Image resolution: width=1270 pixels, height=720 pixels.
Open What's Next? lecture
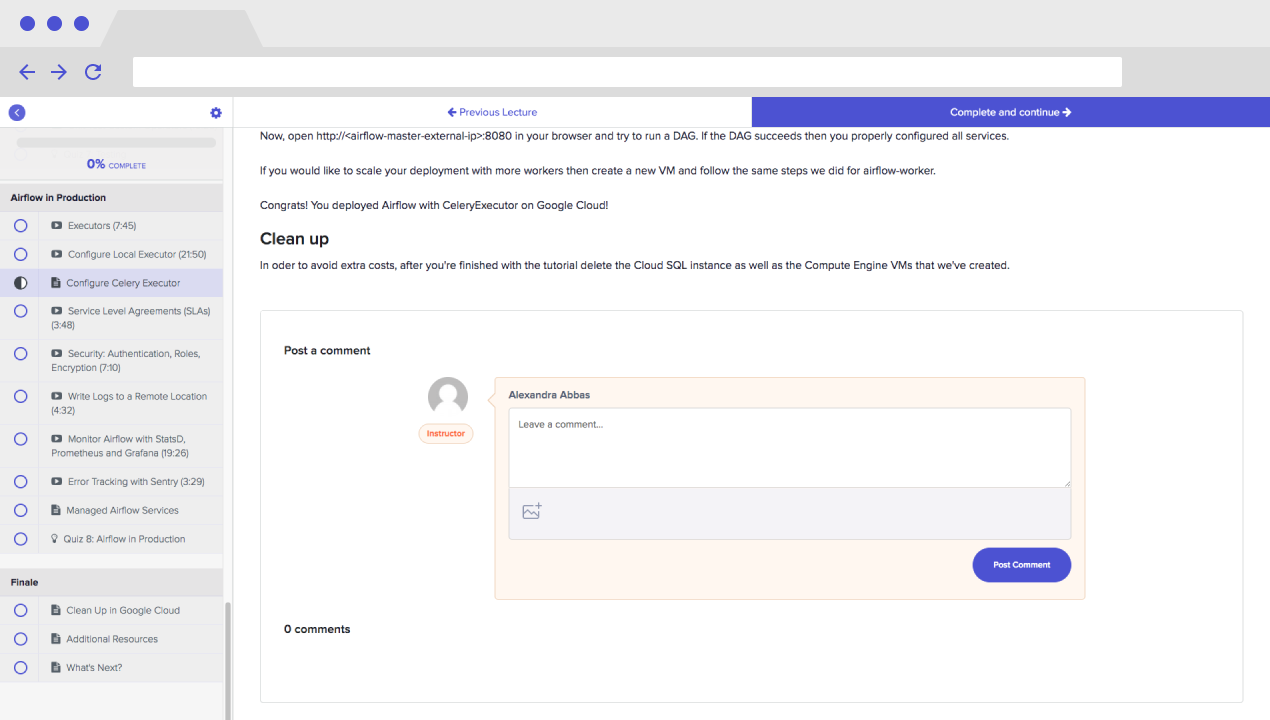[111, 667]
